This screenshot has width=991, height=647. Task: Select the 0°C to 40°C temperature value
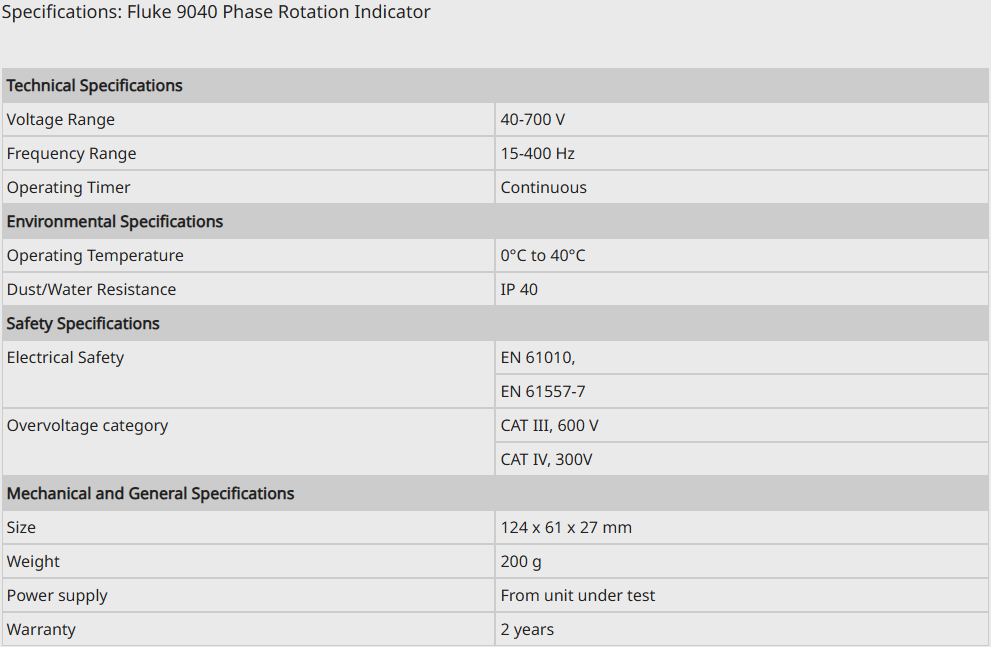tap(543, 256)
